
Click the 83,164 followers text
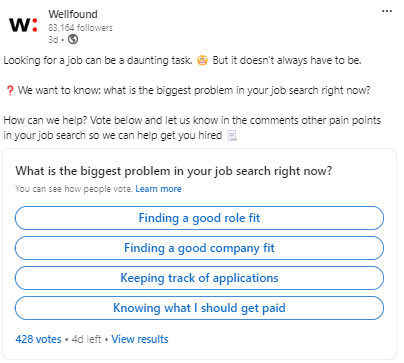[80, 28]
